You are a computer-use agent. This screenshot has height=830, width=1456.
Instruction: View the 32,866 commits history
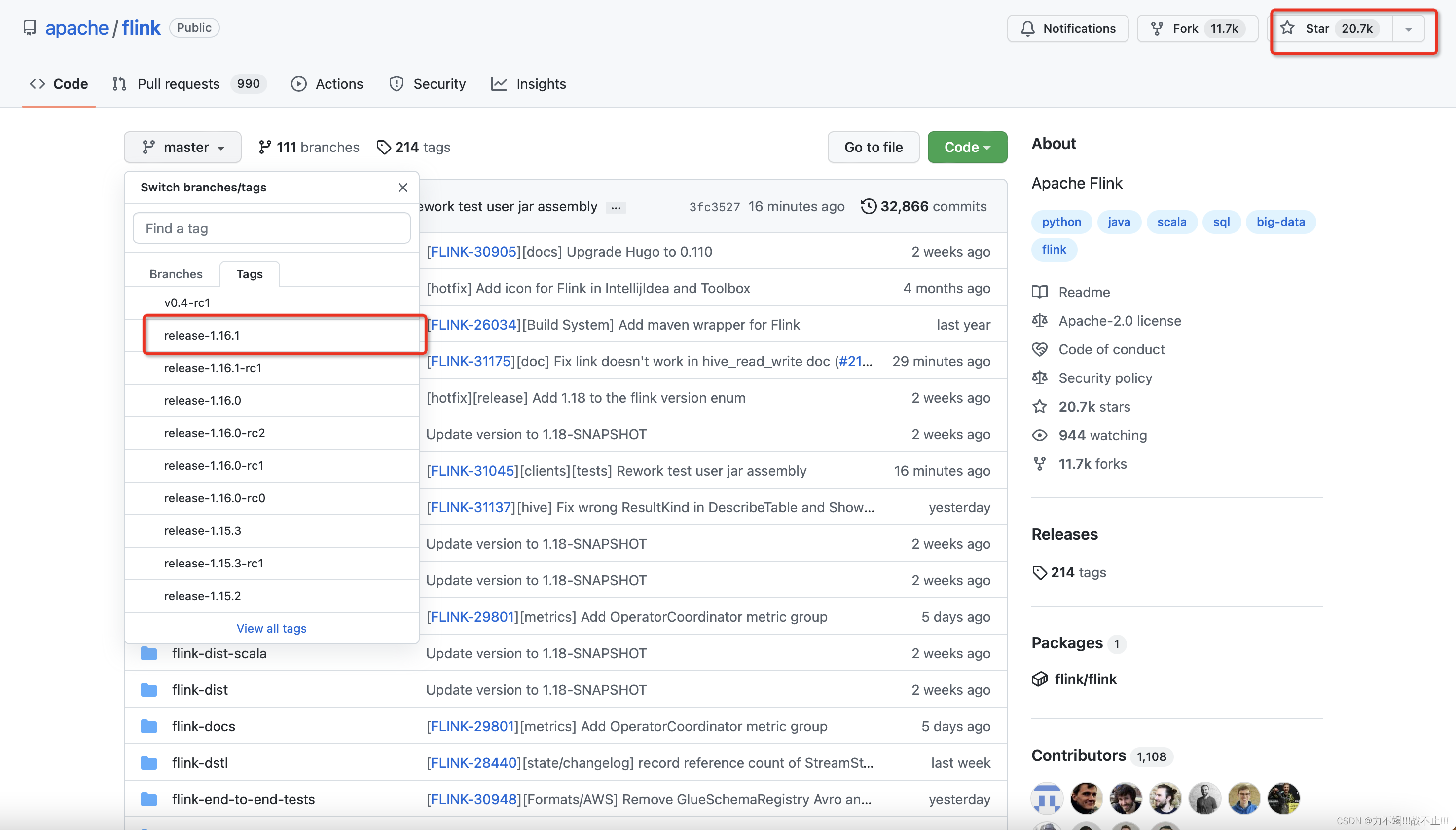point(924,206)
